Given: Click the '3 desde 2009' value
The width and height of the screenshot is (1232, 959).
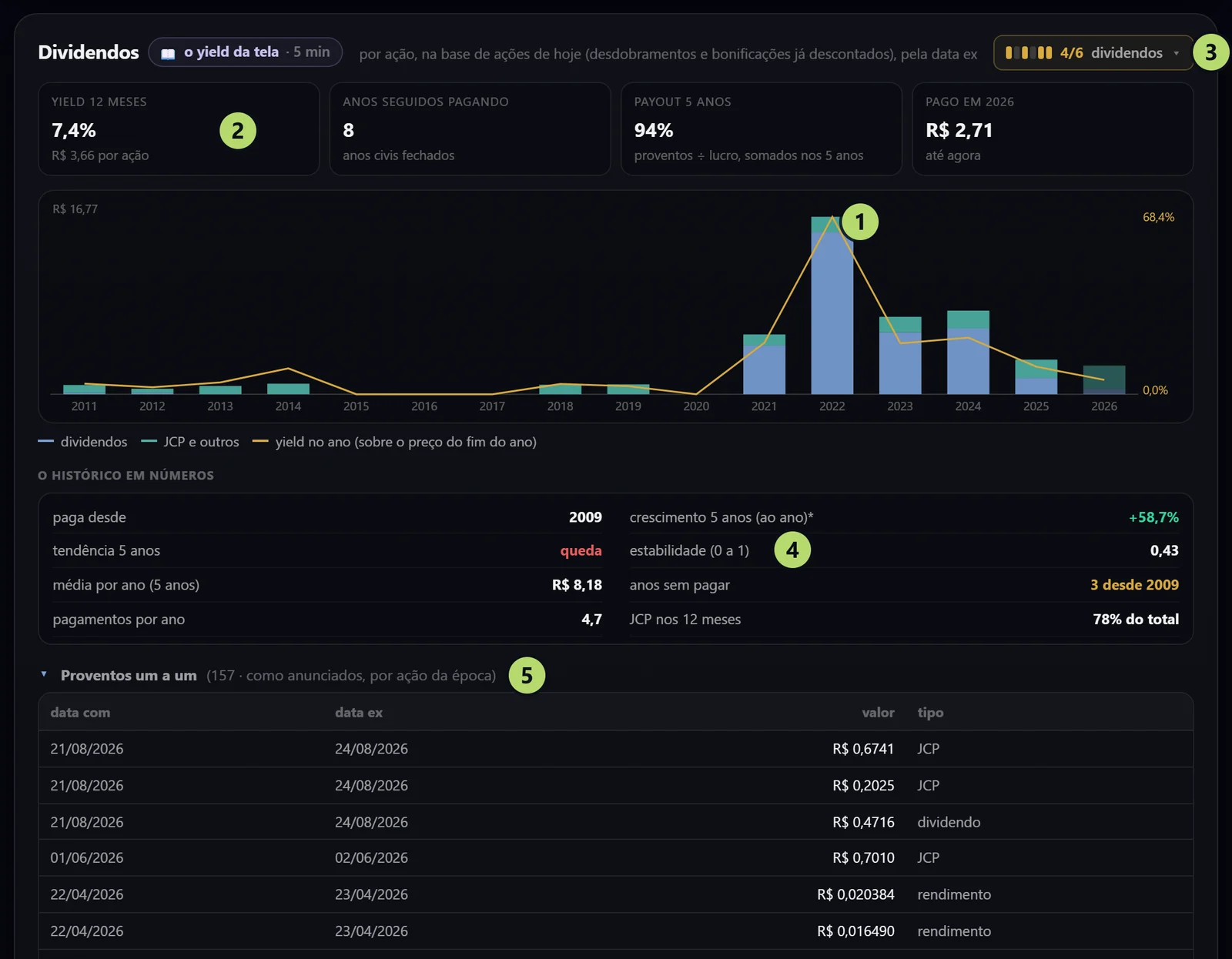Looking at the screenshot, I should click(x=1134, y=585).
